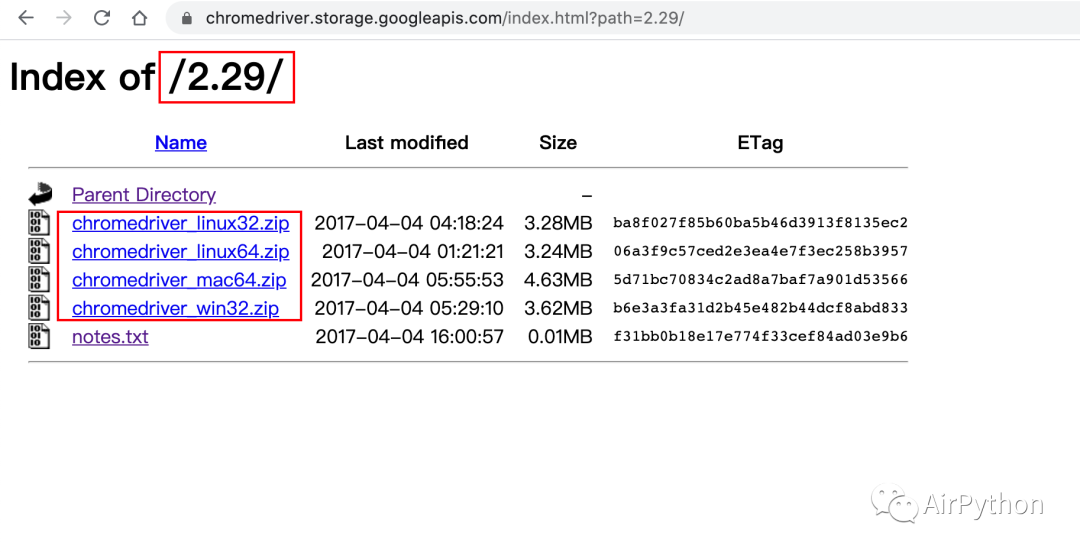Click the ETag starting with ba8f027f
The image size is (1080, 555).
point(760,223)
